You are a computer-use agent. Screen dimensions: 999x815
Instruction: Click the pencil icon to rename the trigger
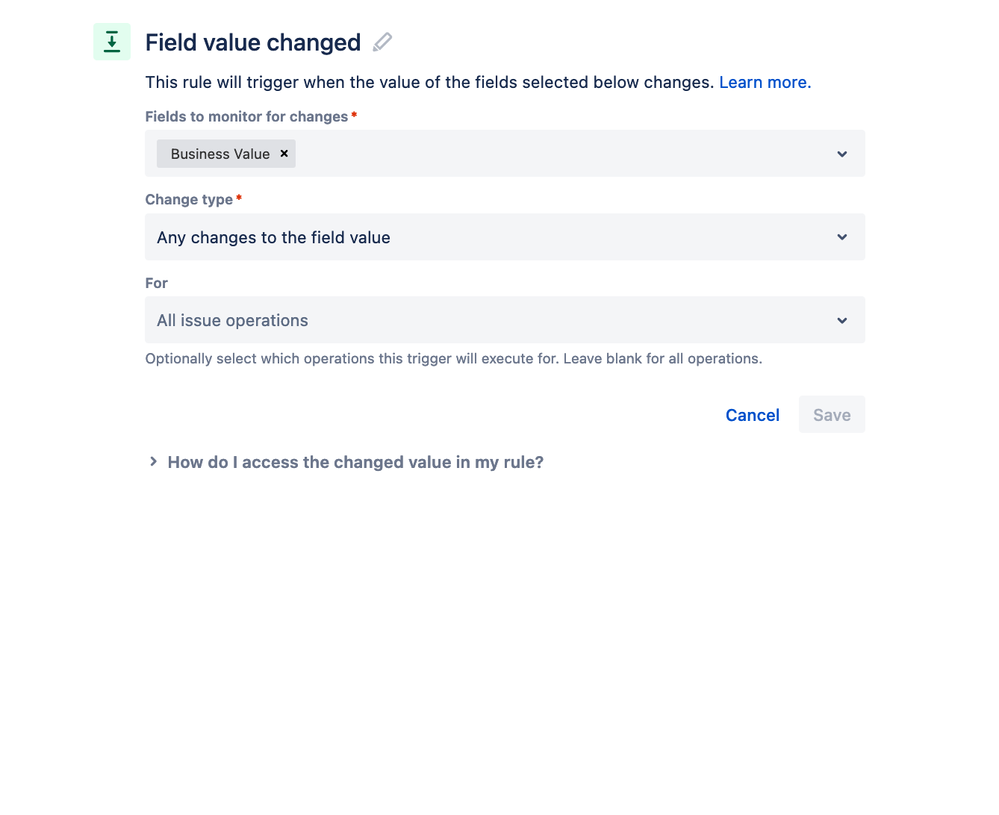[382, 42]
